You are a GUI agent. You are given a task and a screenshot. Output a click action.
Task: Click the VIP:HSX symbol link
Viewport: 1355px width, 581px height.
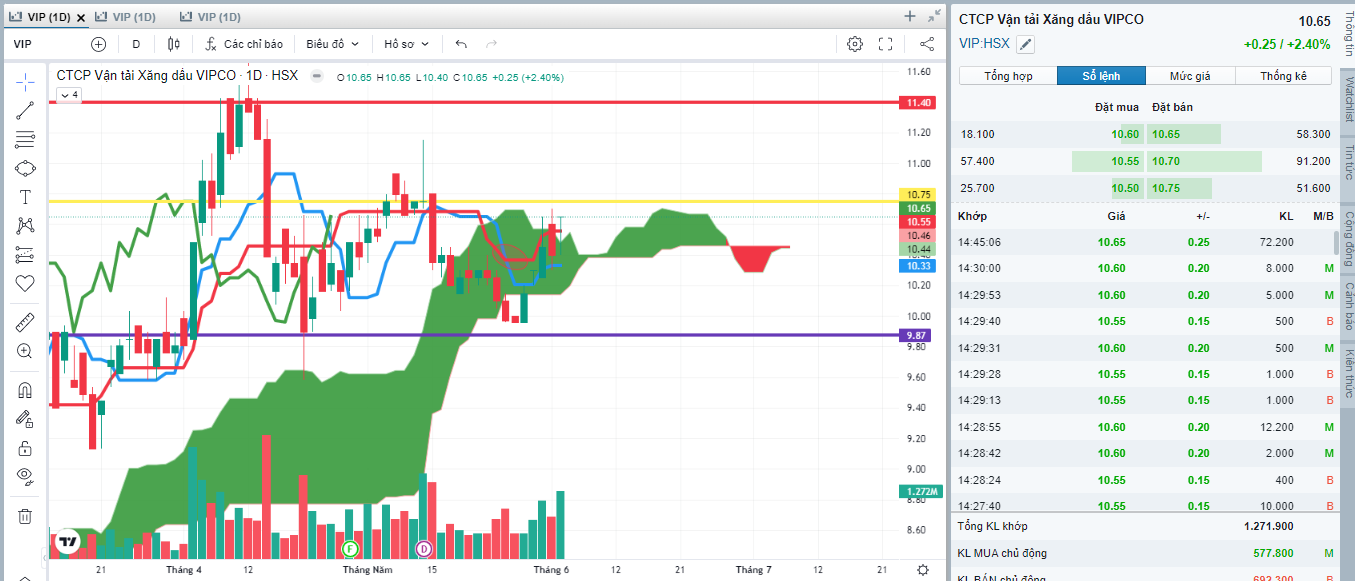click(x=984, y=43)
